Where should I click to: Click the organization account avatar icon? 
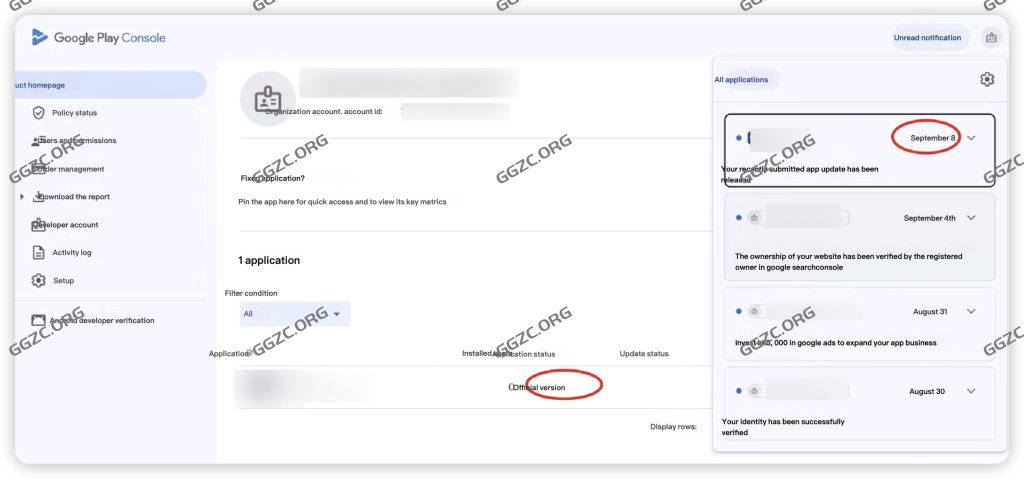tap(268, 99)
